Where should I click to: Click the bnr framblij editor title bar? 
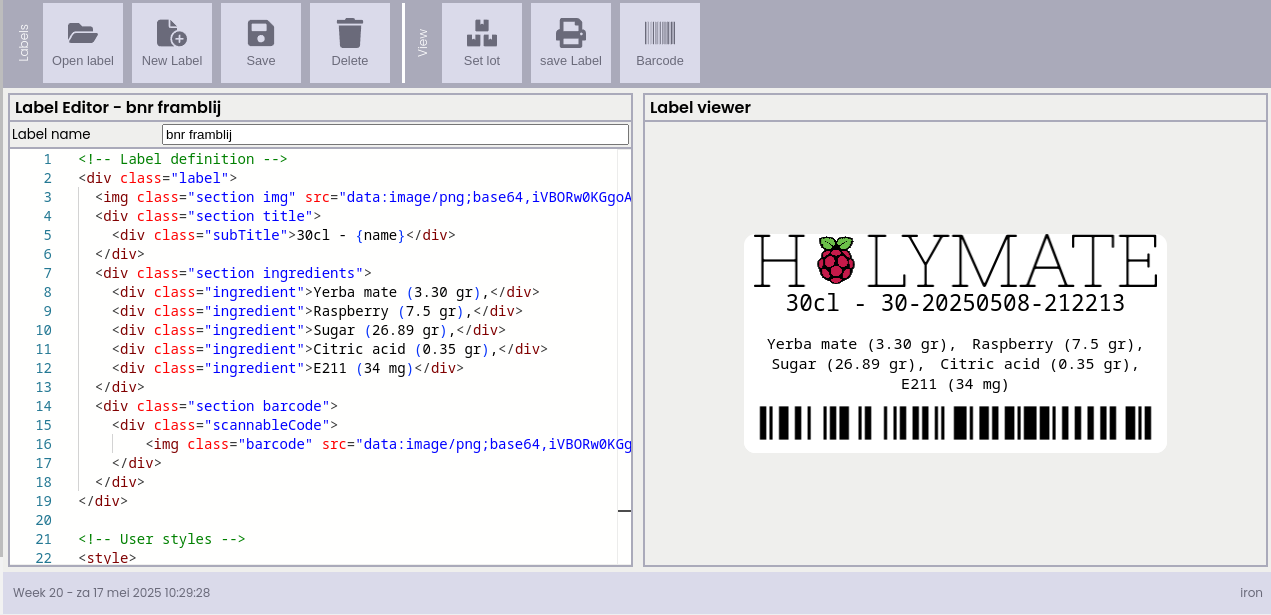point(320,107)
